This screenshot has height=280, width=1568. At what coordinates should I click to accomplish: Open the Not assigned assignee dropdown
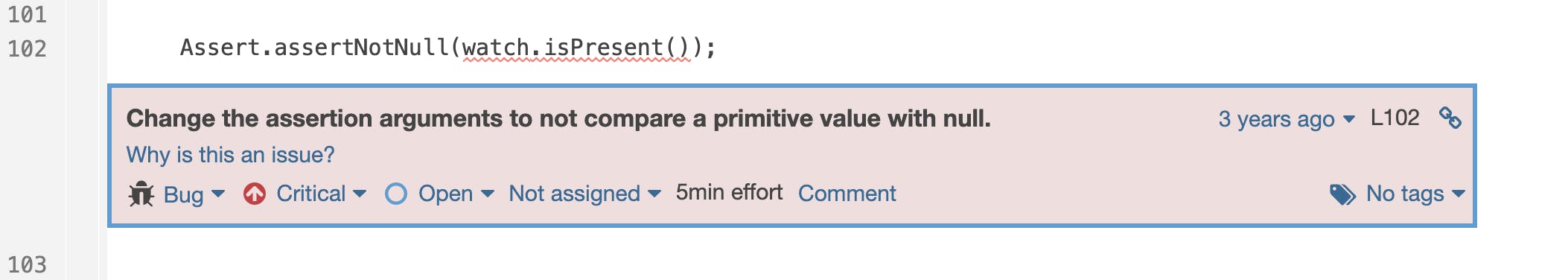tap(584, 194)
